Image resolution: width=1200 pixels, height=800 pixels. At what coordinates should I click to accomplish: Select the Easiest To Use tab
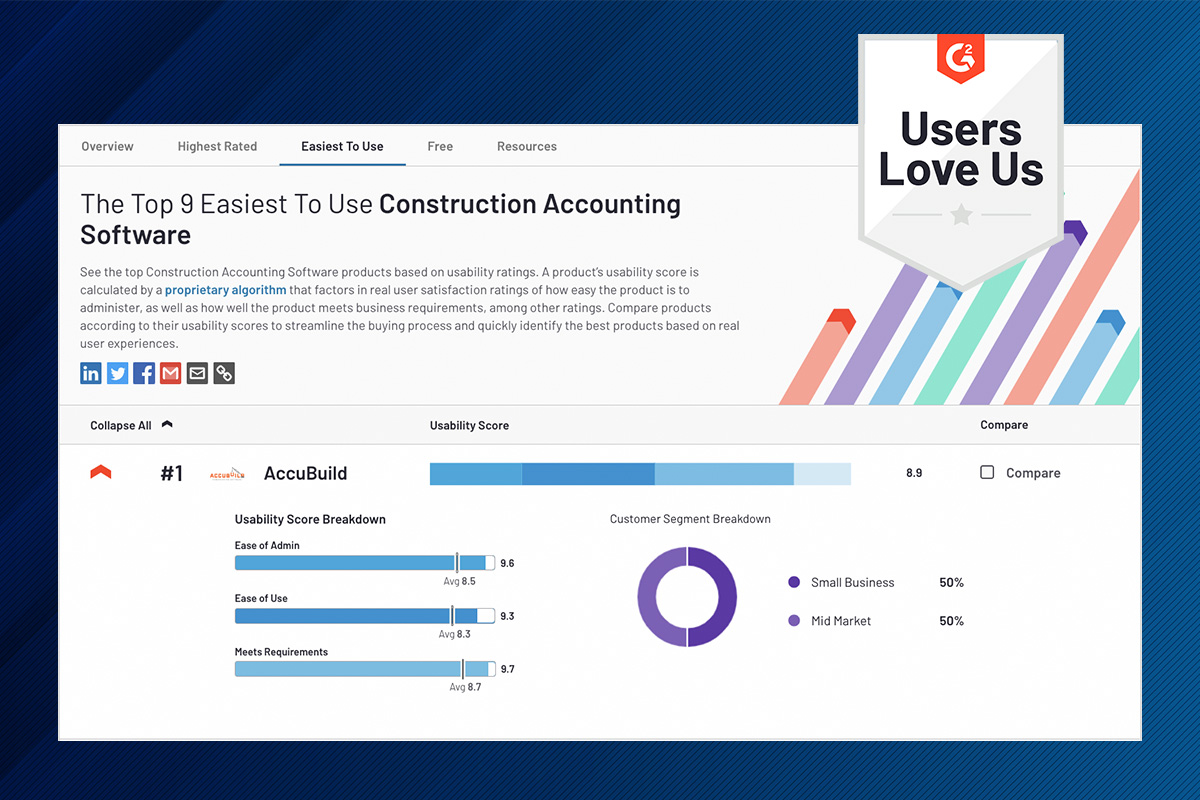click(342, 146)
